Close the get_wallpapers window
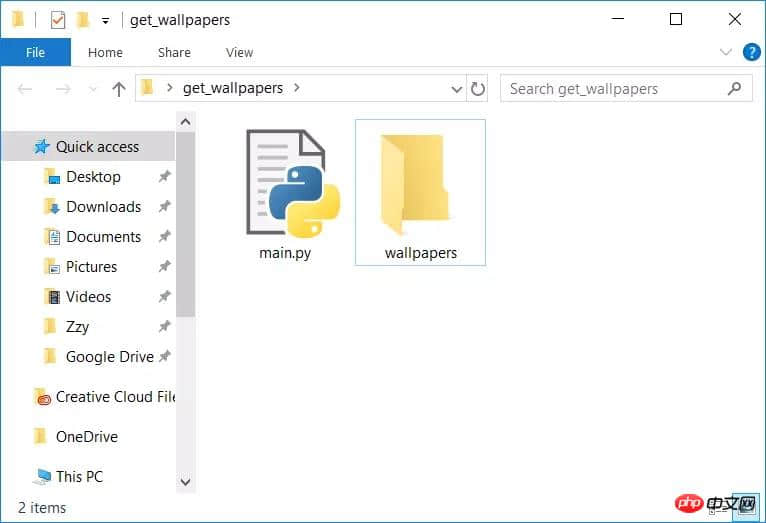The image size is (766, 523). pyautogui.click(x=734, y=19)
